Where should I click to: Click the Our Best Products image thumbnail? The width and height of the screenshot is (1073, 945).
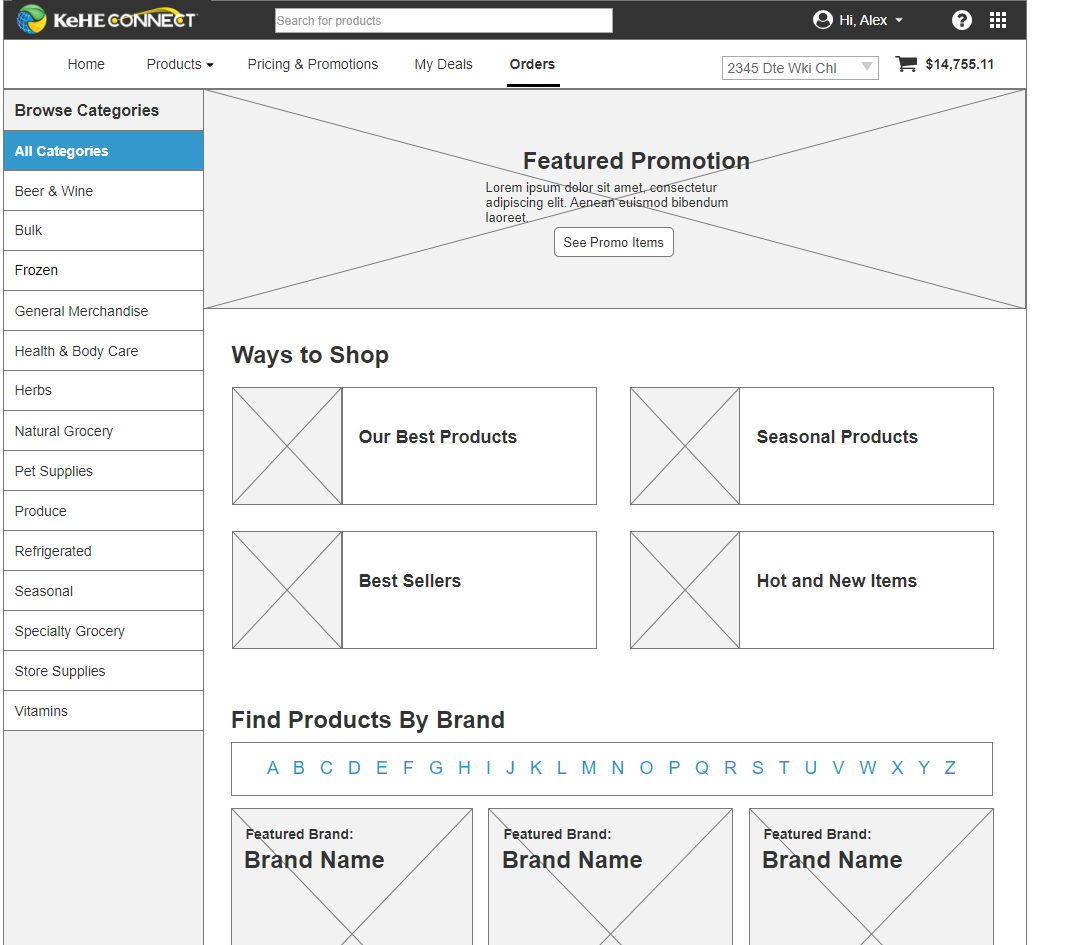(x=287, y=446)
